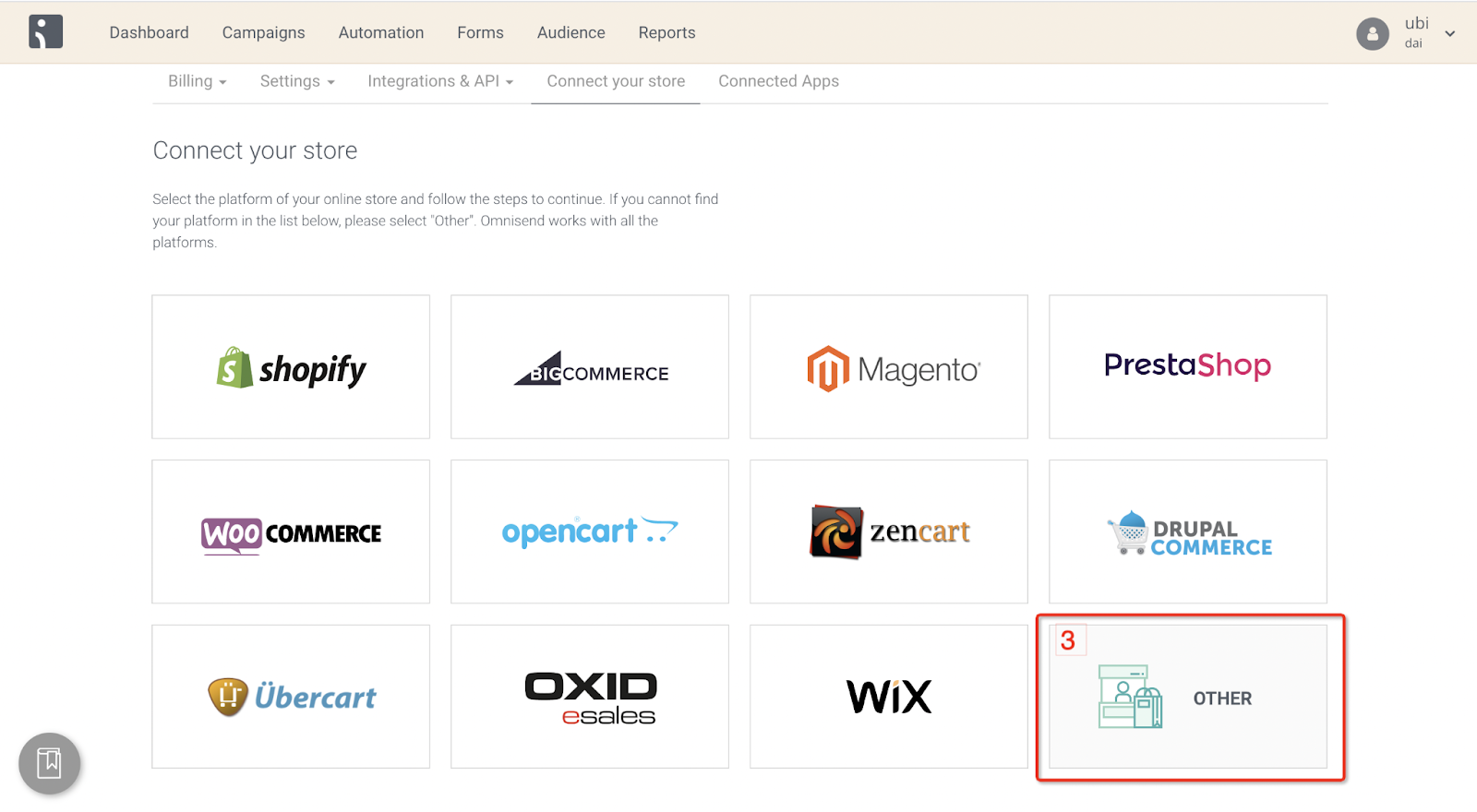Go to Campaigns in top navigation

pos(263,32)
